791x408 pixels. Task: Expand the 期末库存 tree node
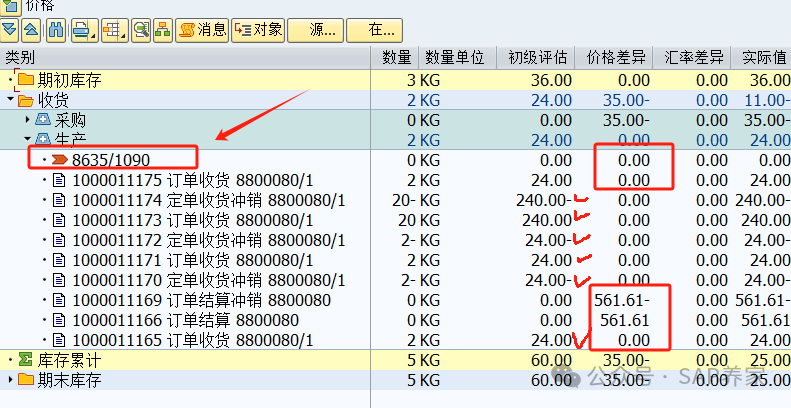click(10, 380)
